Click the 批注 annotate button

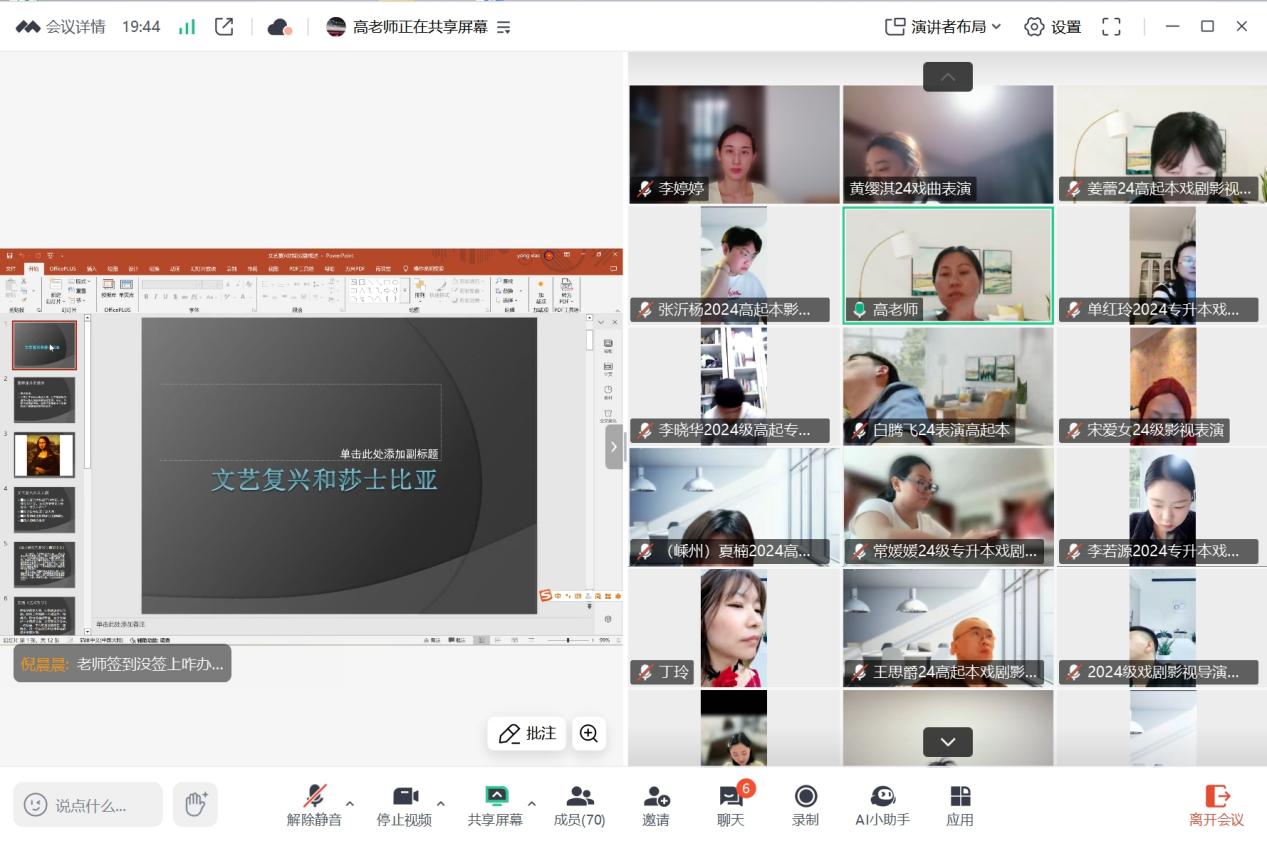click(x=527, y=733)
